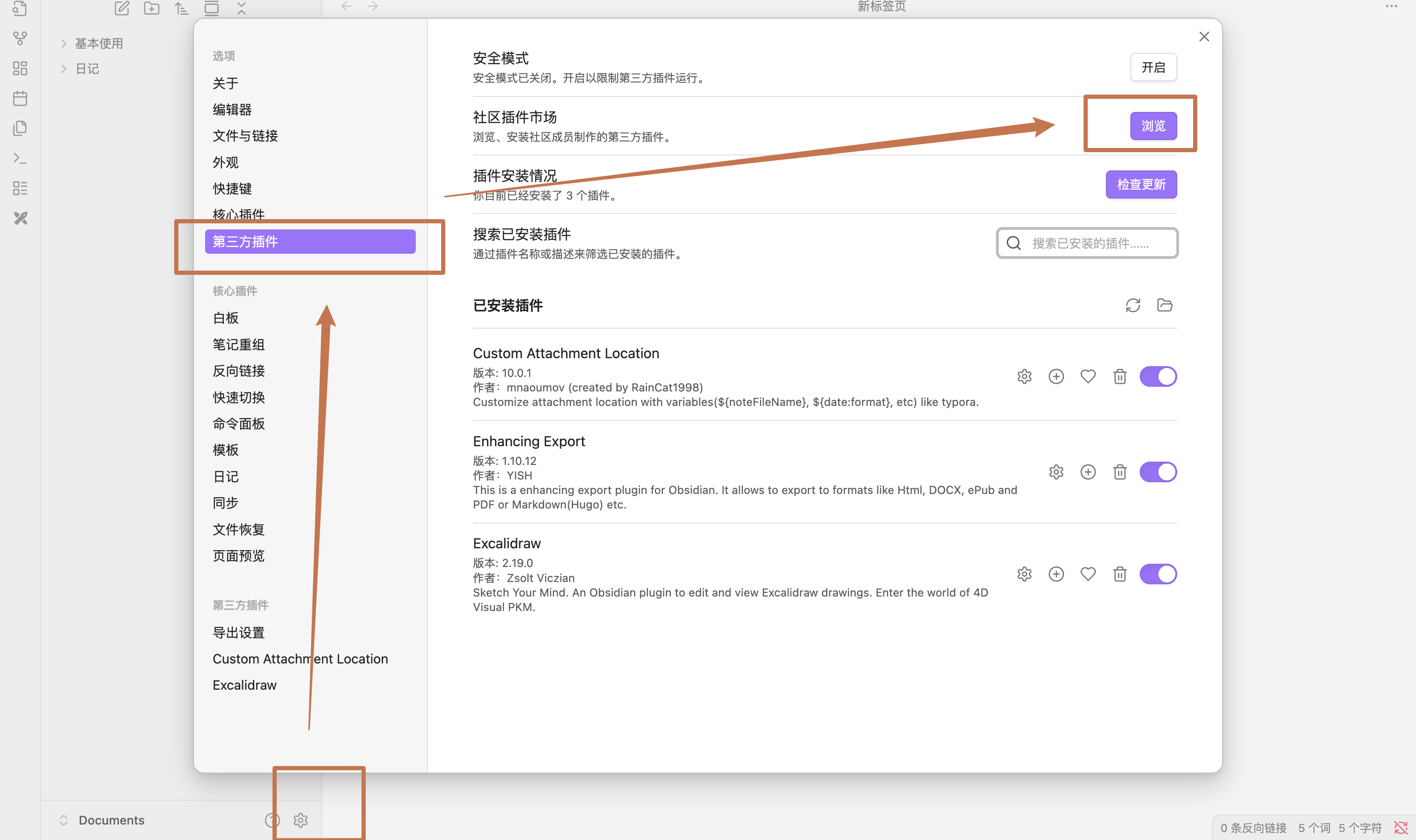Open the plugins folder
Screen dimensions: 1416x840
click(x=1164, y=306)
